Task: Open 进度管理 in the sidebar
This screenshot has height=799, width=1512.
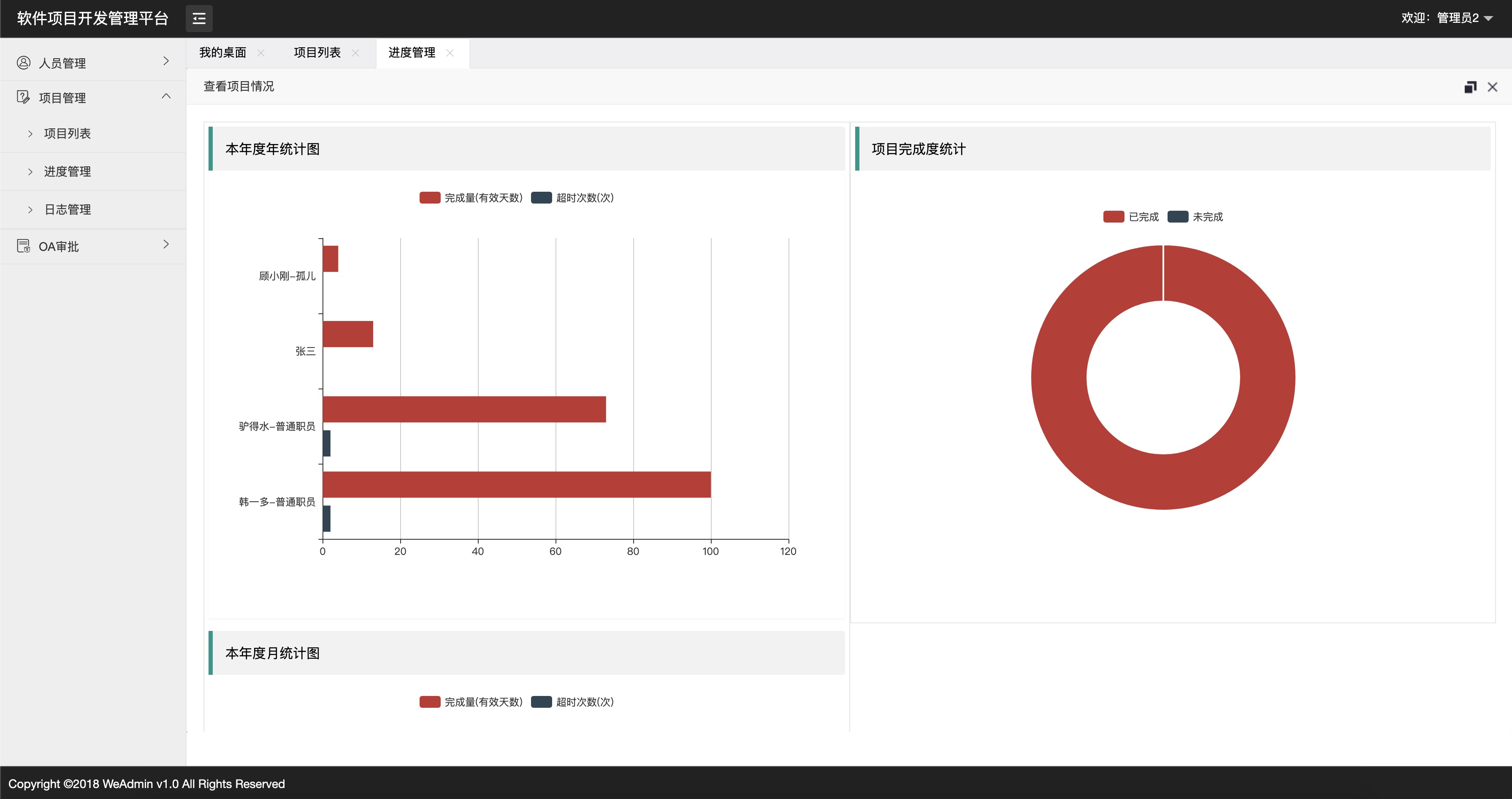Action: 68,171
